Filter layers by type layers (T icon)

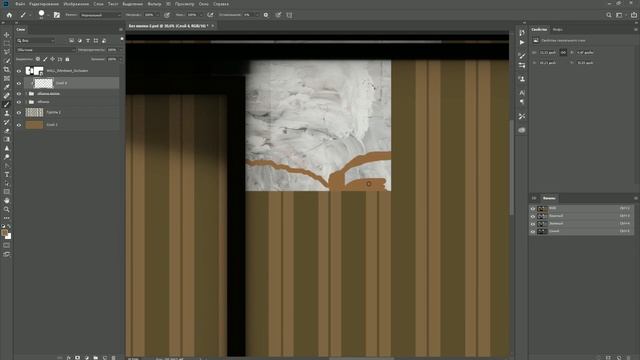(88, 41)
